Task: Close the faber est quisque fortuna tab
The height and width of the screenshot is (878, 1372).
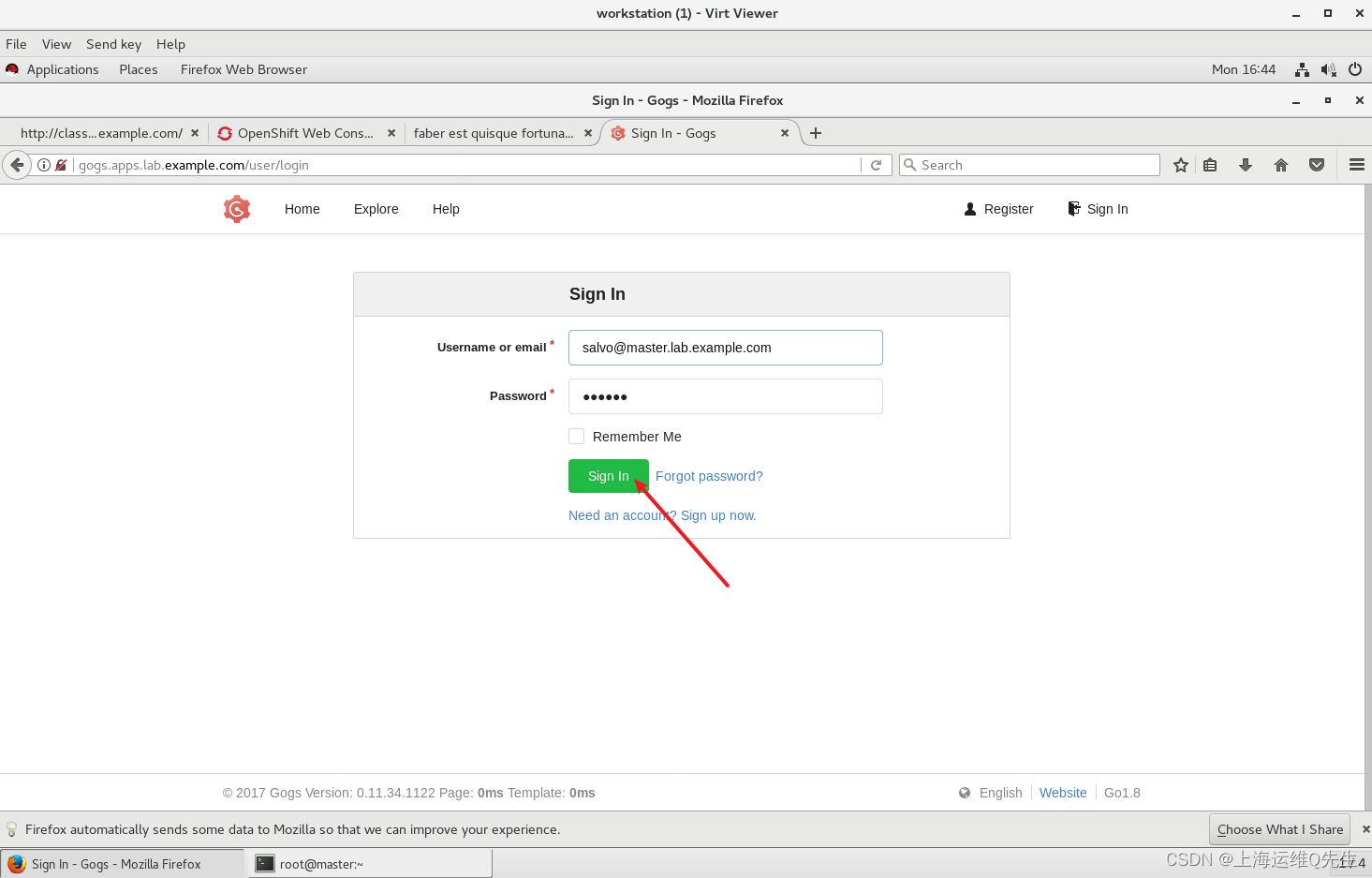Action: tap(588, 133)
